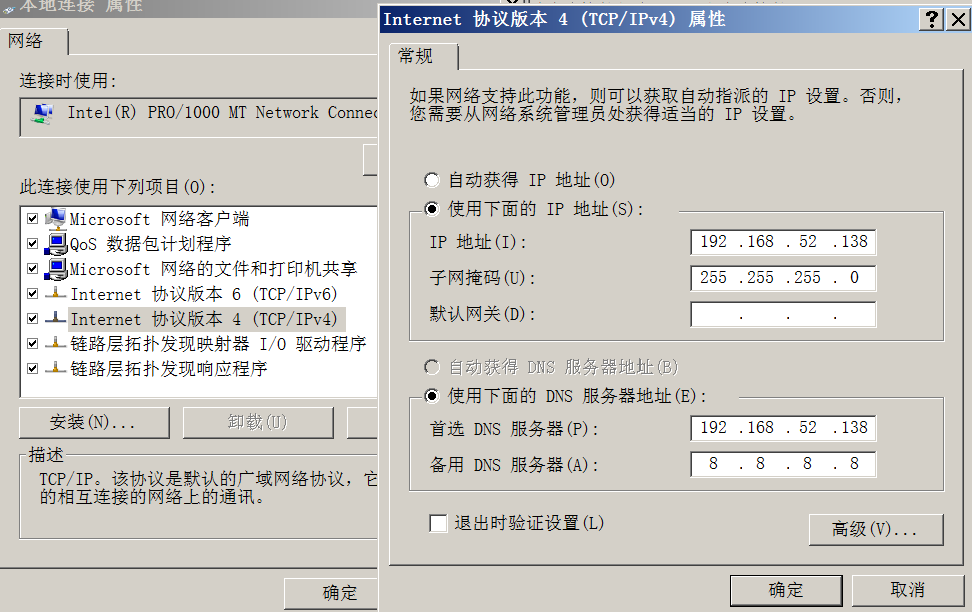Screen dimensions: 972x612
Task: Select Internet 协议版本 4 list item
Action: click(205, 319)
